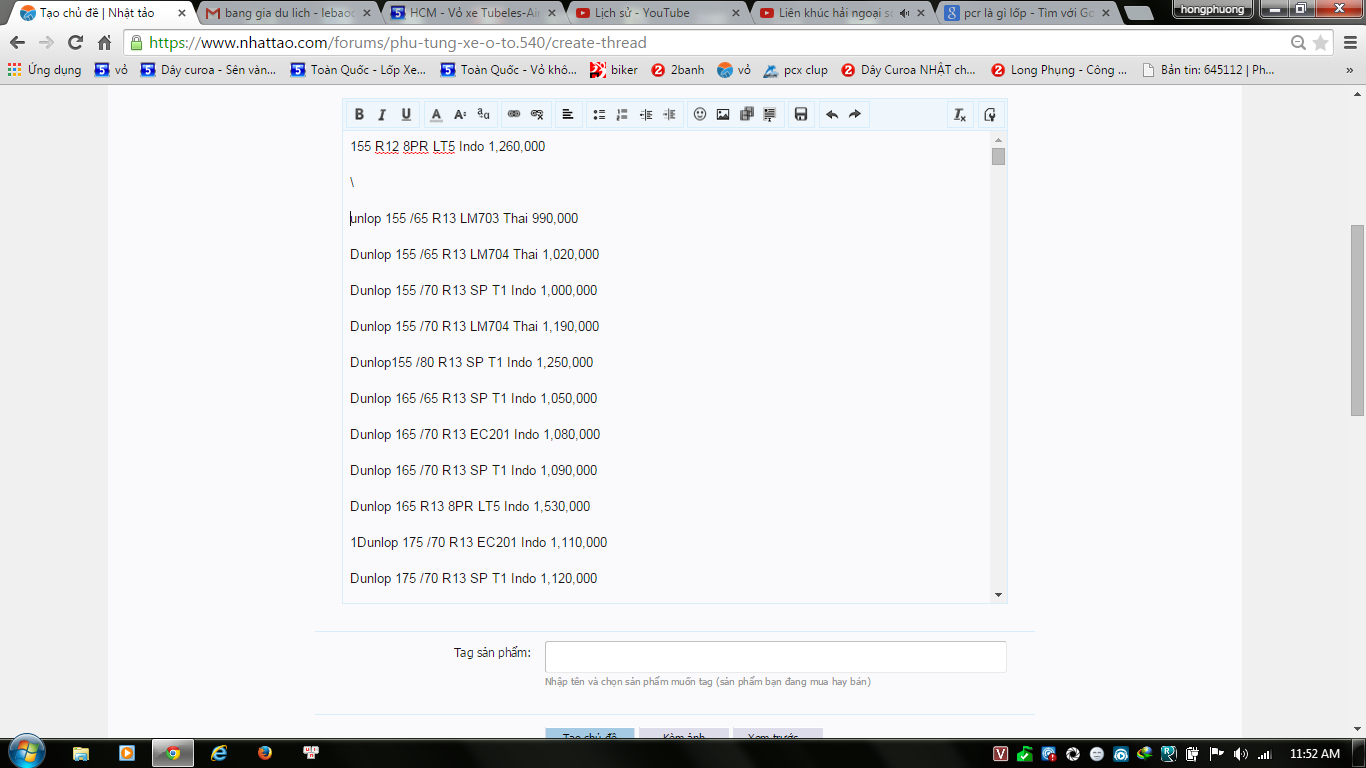The height and width of the screenshot is (768, 1366).
Task: Open the zoom magnifier icon in address bar
Action: (1298, 43)
